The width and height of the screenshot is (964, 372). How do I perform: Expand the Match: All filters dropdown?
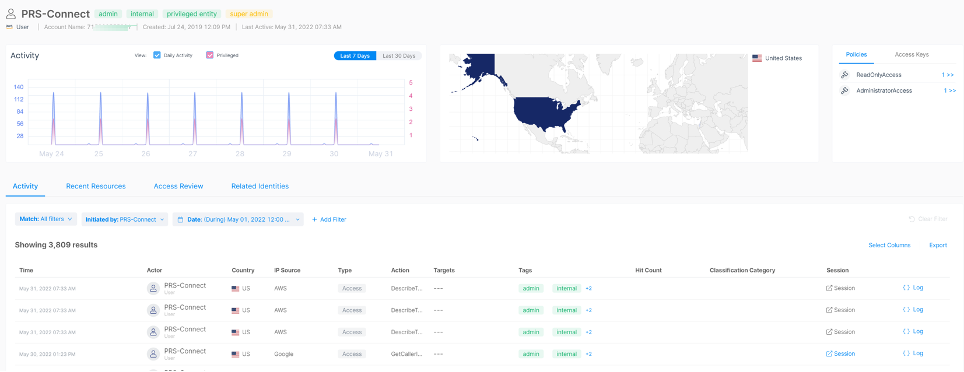46,219
